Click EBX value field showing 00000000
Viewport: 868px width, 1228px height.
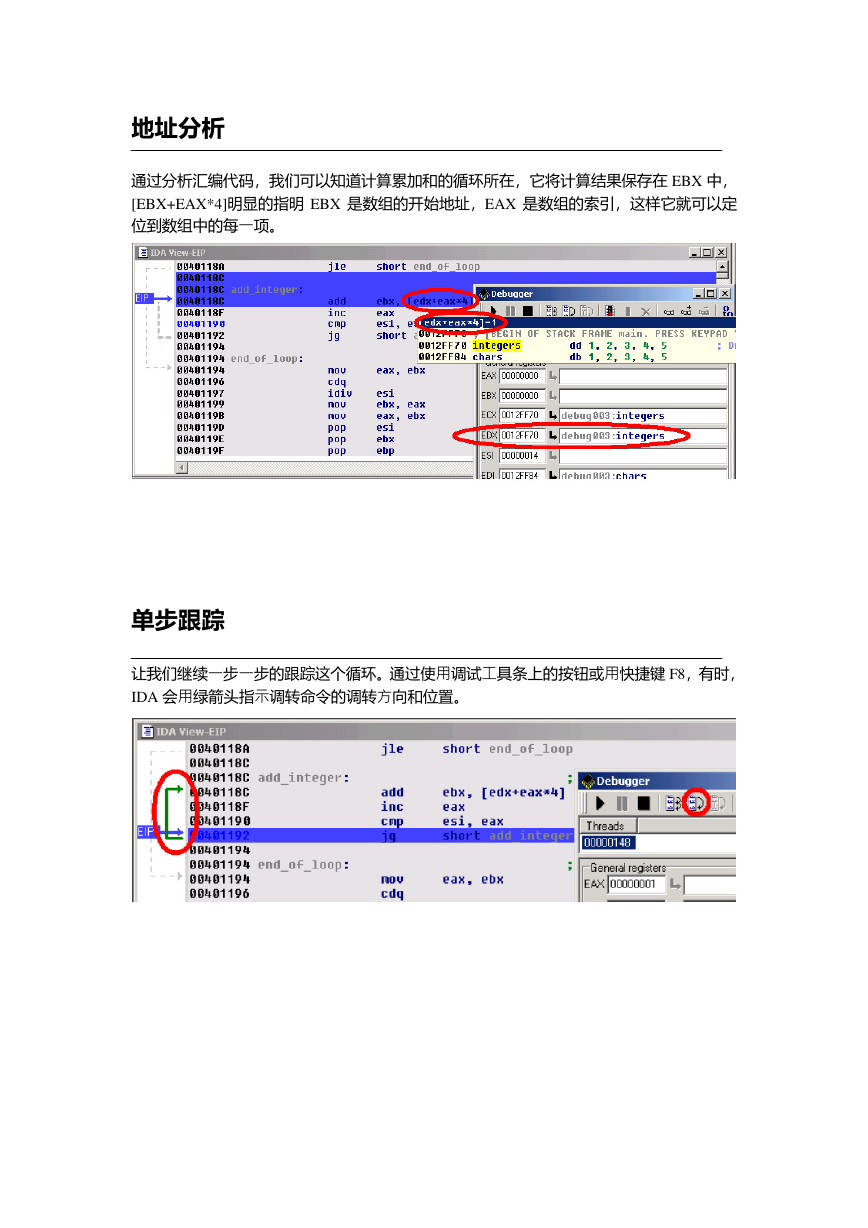click(523, 396)
